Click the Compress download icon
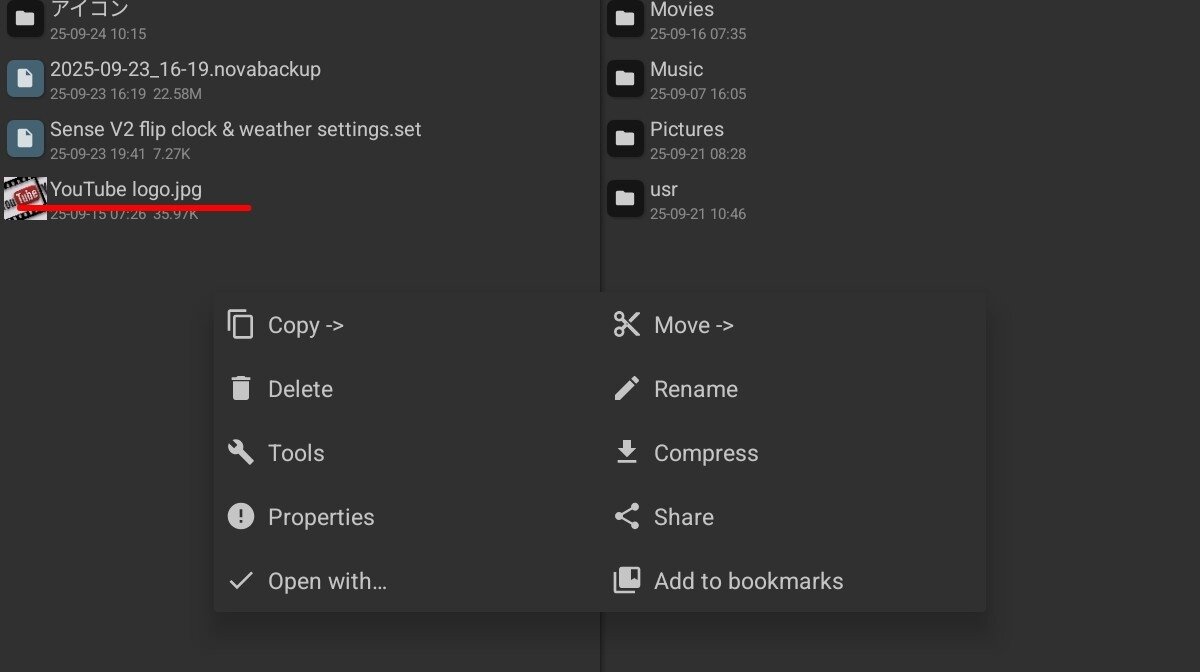1200x672 pixels. 627,453
